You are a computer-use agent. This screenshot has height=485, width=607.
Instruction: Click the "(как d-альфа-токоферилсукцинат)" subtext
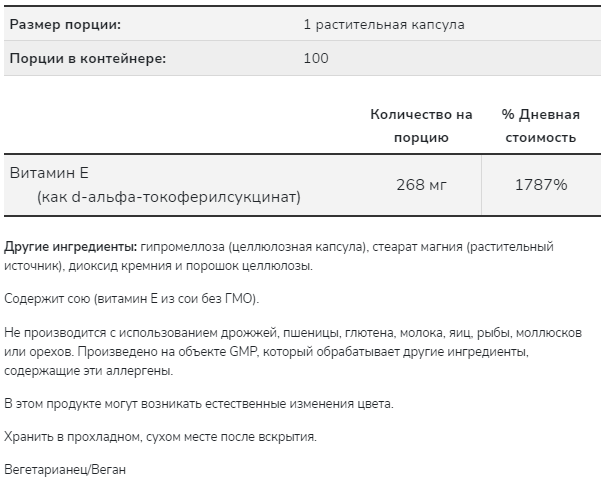(x=169, y=196)
